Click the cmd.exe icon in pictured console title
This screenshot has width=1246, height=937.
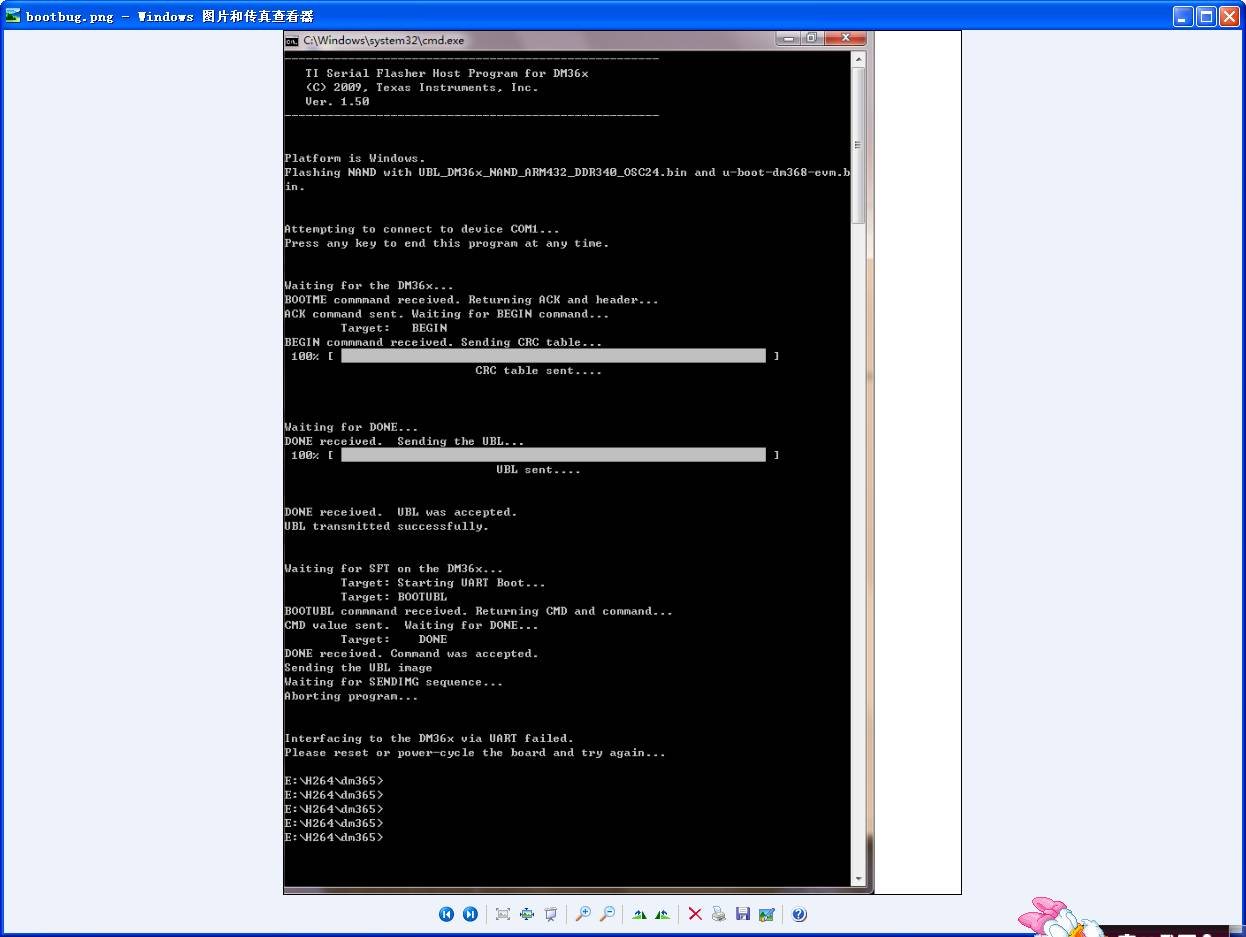(x=292, y=41)
